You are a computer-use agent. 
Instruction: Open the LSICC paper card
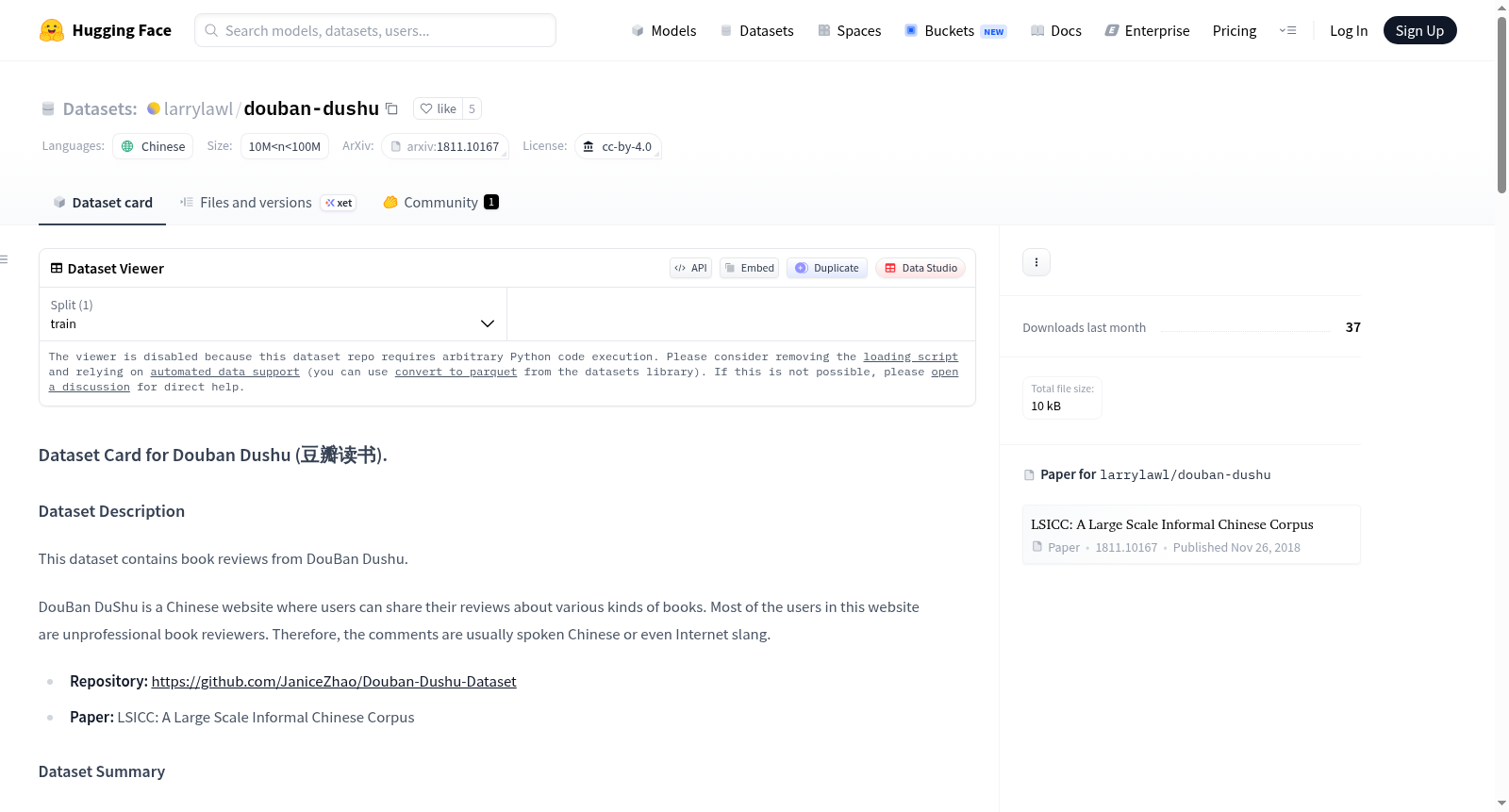pyautogui.click(x=1191, y=535)
